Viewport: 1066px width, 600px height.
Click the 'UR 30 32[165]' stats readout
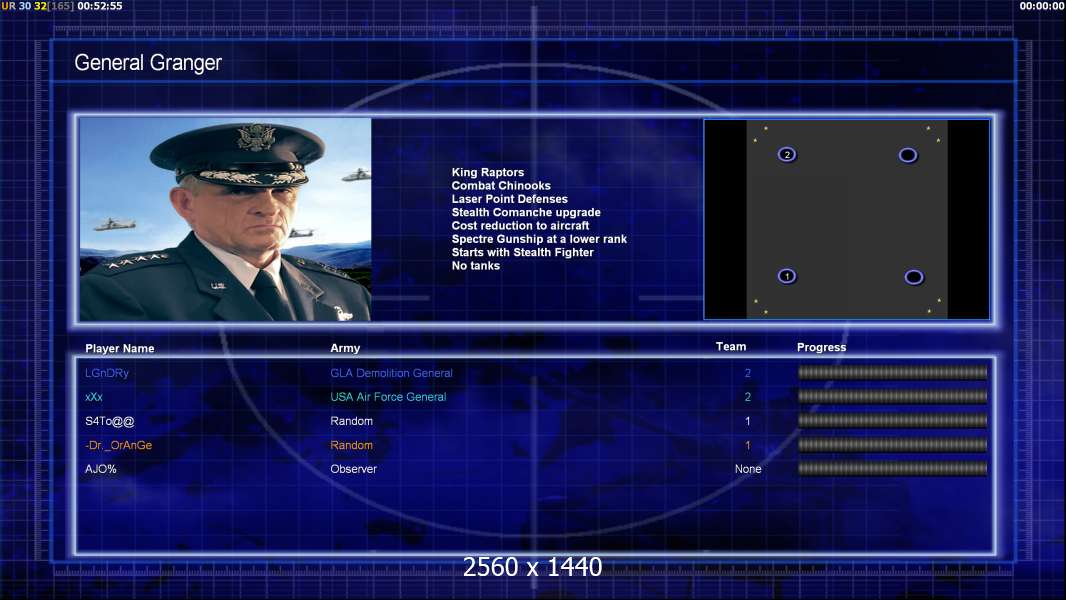click(37, 6)
